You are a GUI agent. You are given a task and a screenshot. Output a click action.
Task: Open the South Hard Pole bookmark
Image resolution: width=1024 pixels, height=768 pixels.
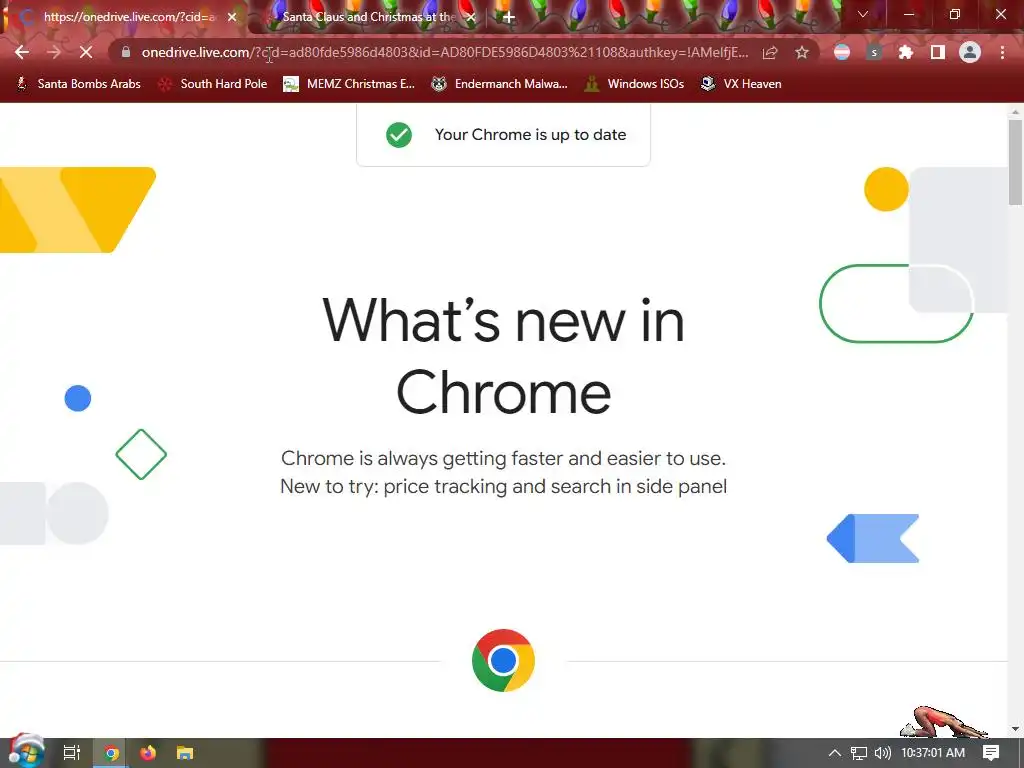coord(213,84)
